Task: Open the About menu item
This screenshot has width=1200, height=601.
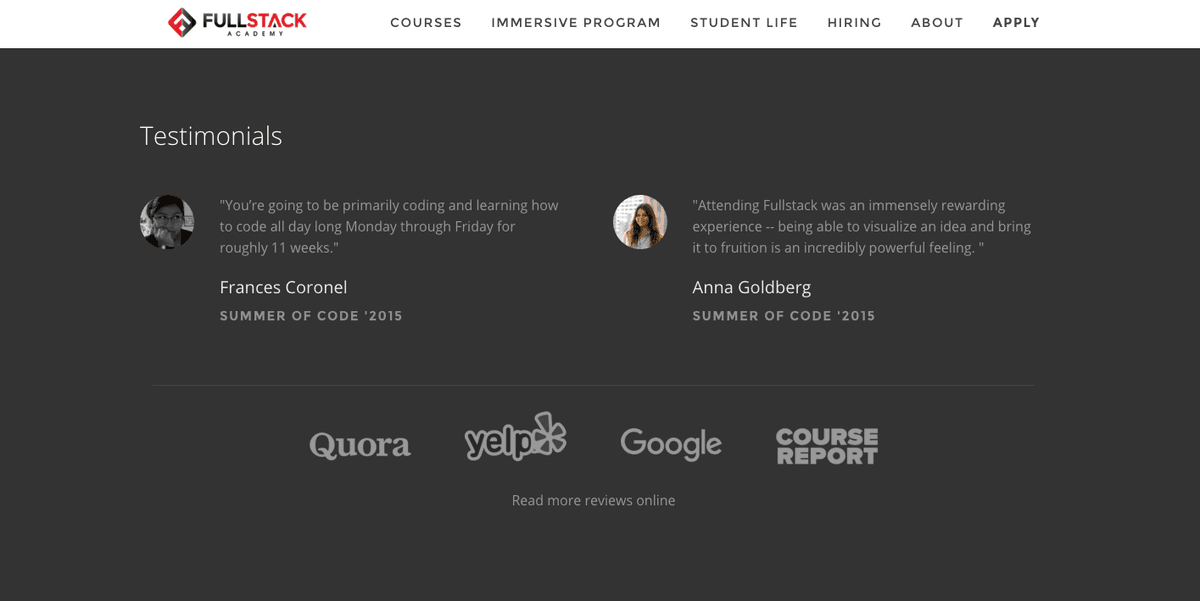Action: pyautogui.click(x=937, y=23)
